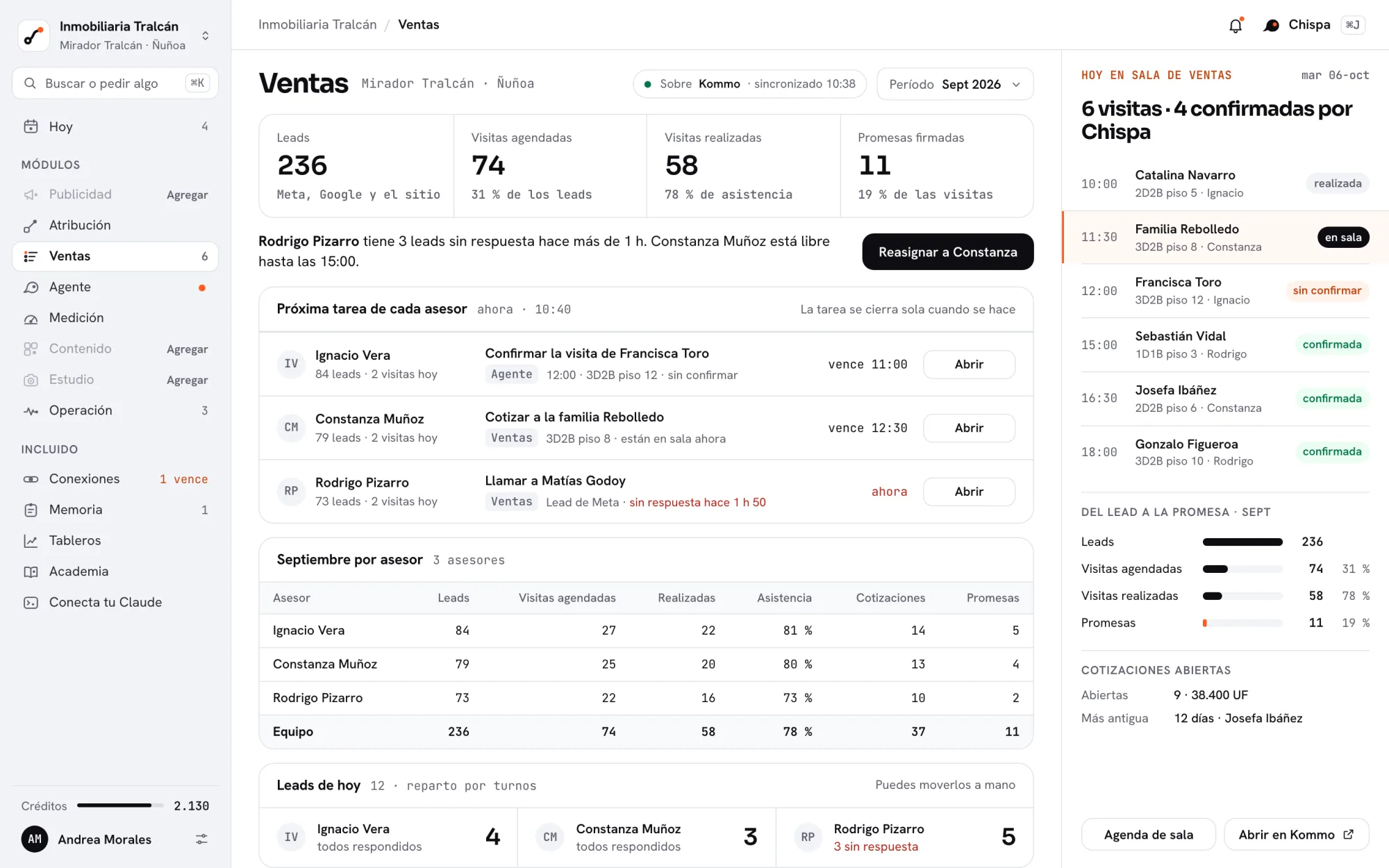Viewport: 1389px width, 868px height.
Task: Click the Ventas breadcrumb
Action: point(418,24)
